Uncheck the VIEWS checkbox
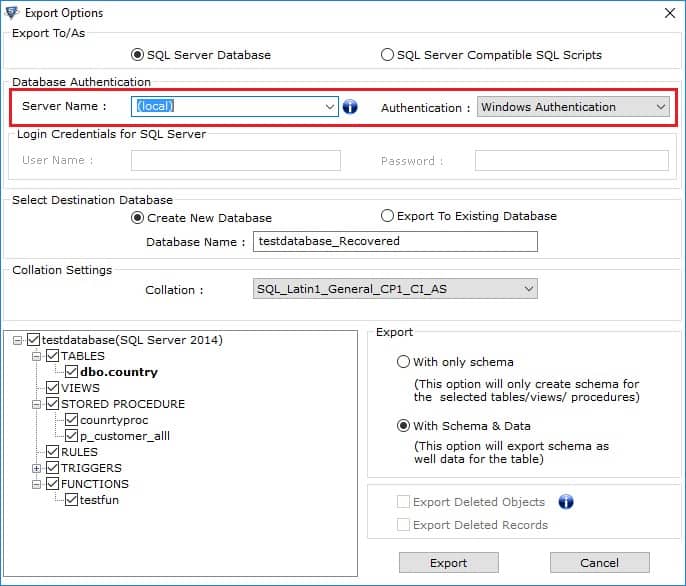This screenshot has height=586, width=686. tap(52, 388)
